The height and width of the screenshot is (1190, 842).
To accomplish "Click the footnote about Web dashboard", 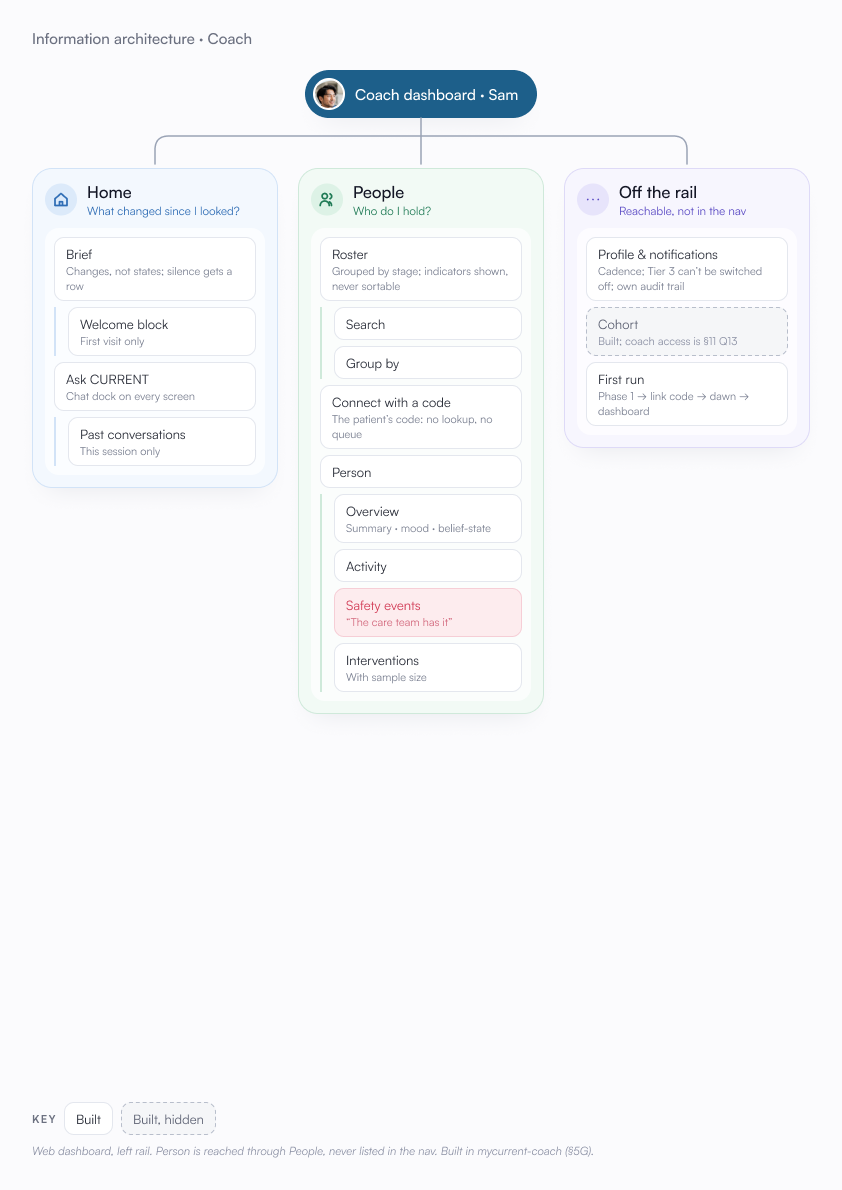I will pyautogui.click(x=313, y=1151).
